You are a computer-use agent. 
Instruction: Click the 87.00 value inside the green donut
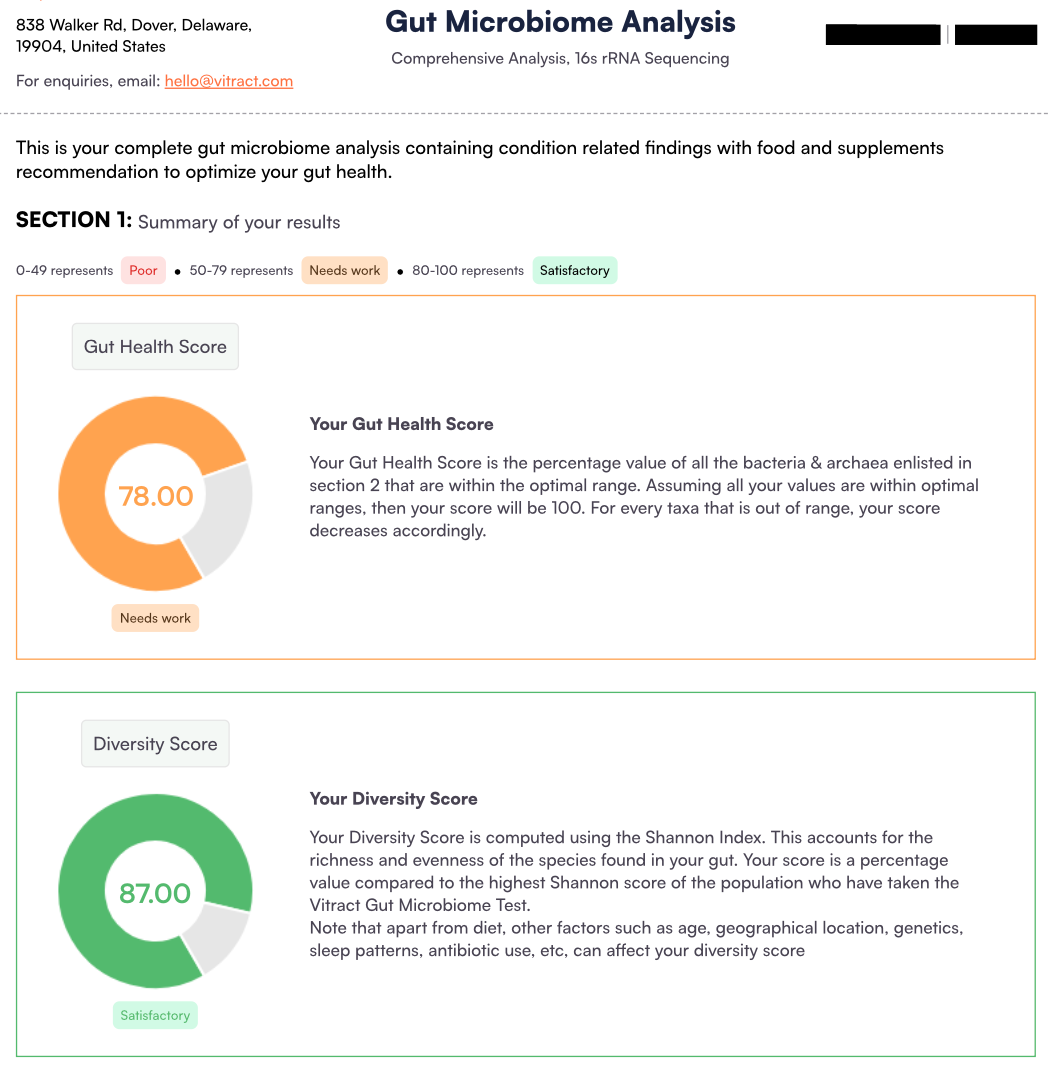click(x=155, y=893)
